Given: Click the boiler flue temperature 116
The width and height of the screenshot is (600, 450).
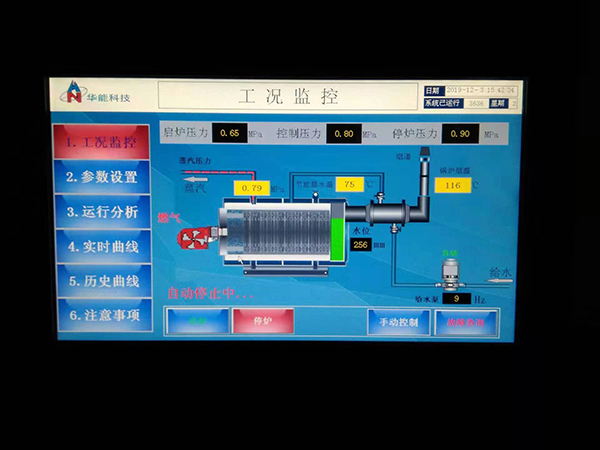Looking at the screenshot, I should pyautogui.click(x=453, y=185).
